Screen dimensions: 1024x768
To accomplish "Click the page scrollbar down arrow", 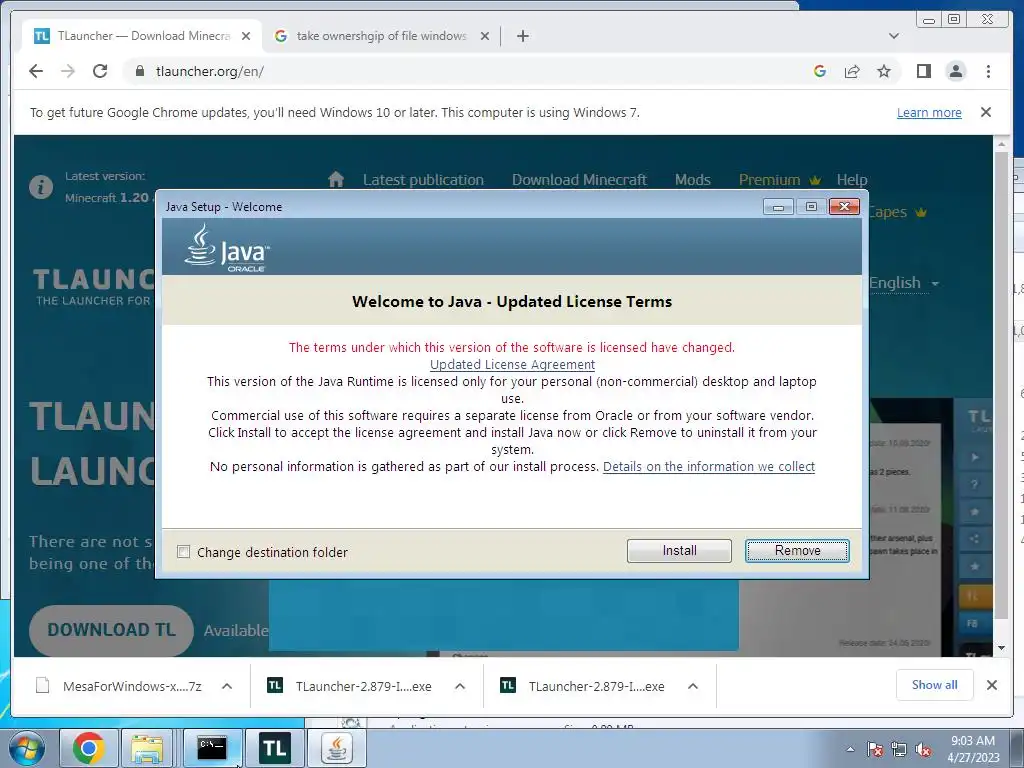I will point(1001,648).
